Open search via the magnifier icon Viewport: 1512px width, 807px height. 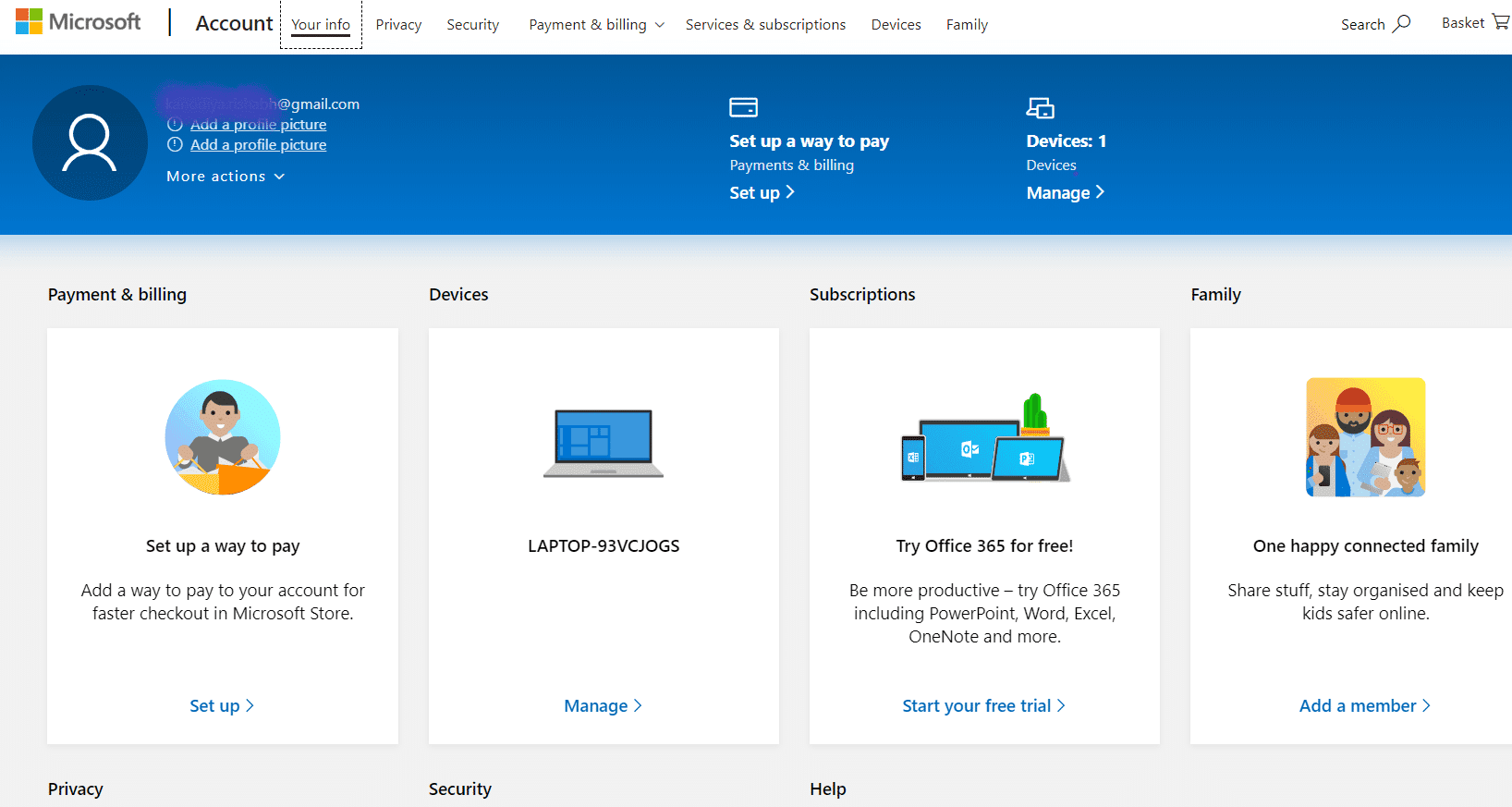(1402, 24)
